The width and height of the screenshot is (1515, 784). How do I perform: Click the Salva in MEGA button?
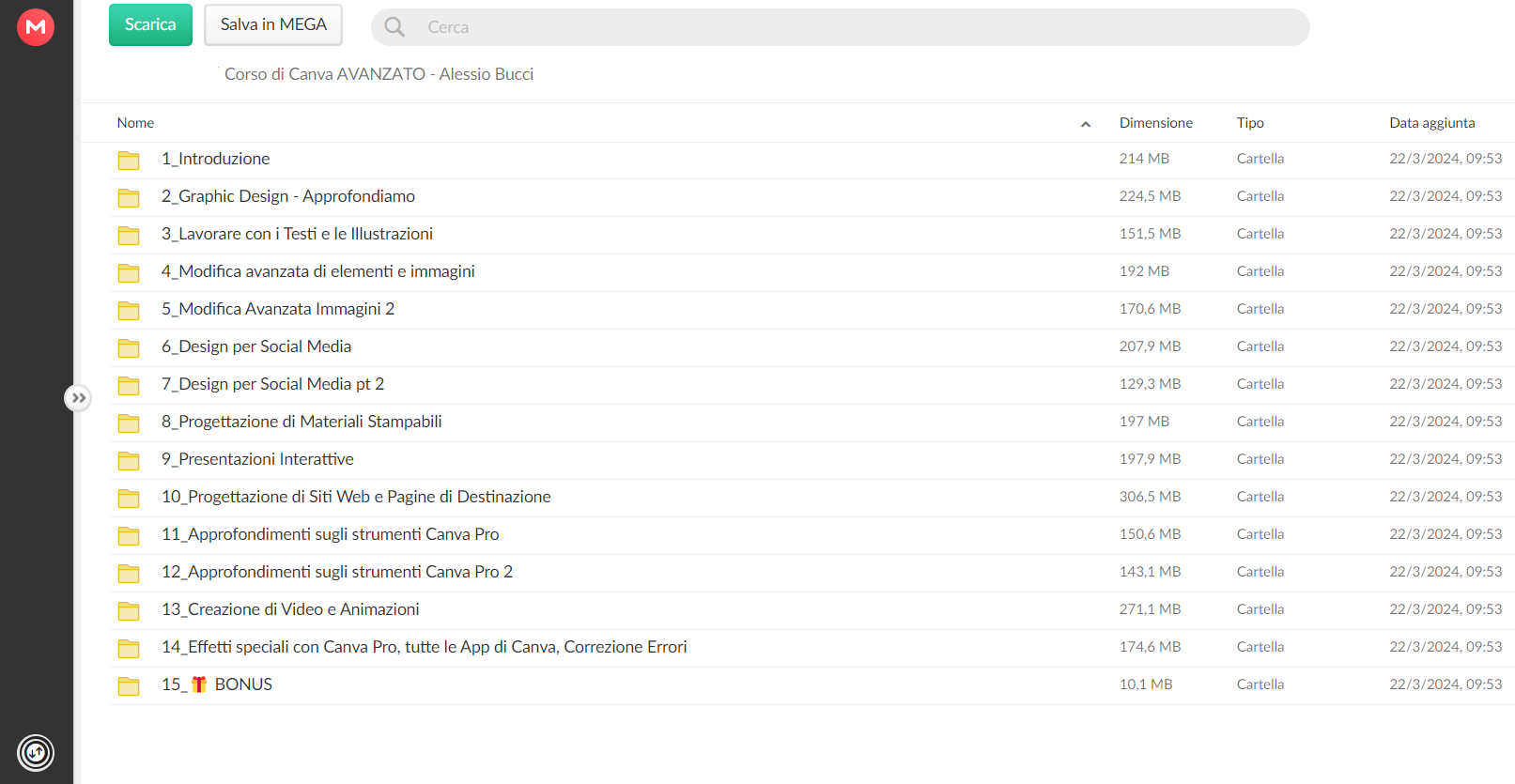click(273, 24)
